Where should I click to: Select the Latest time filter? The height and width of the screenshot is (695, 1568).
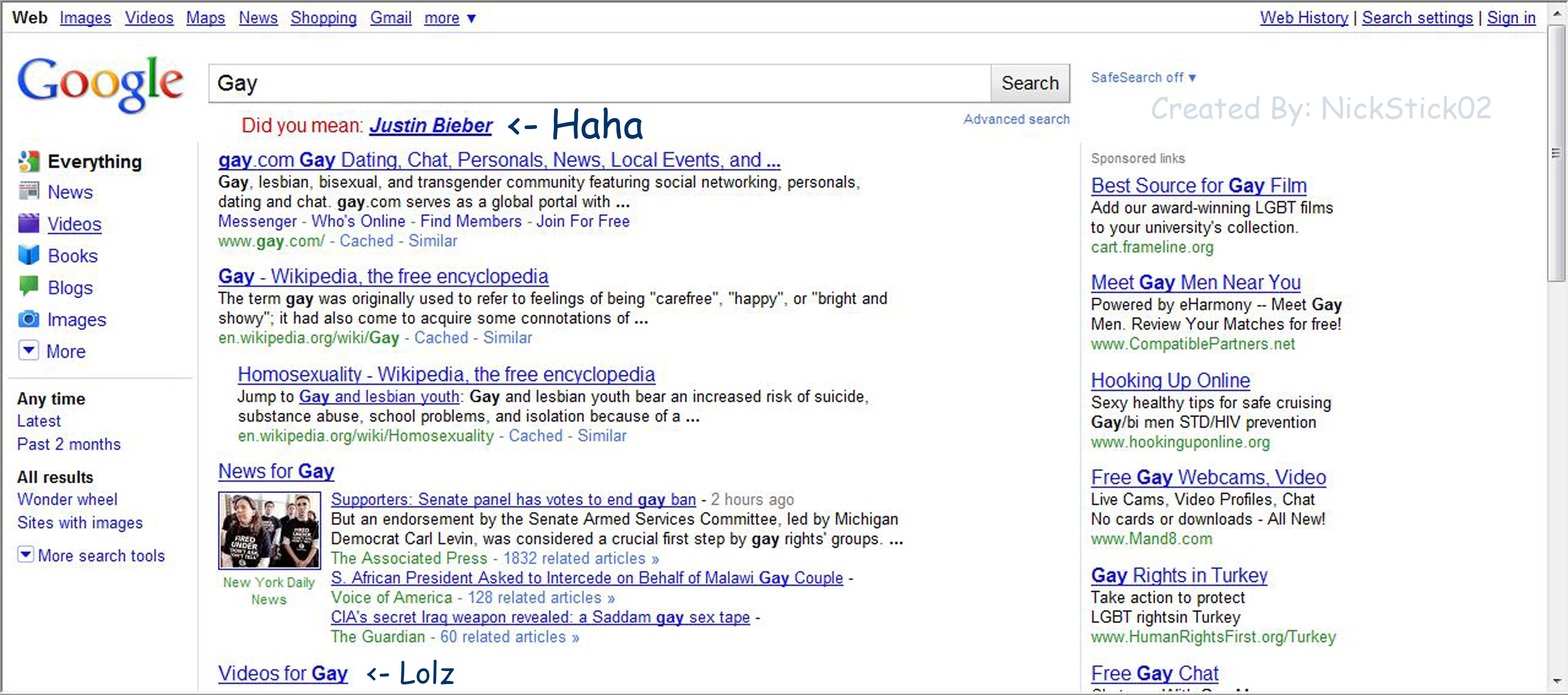(x=39, y=421)
